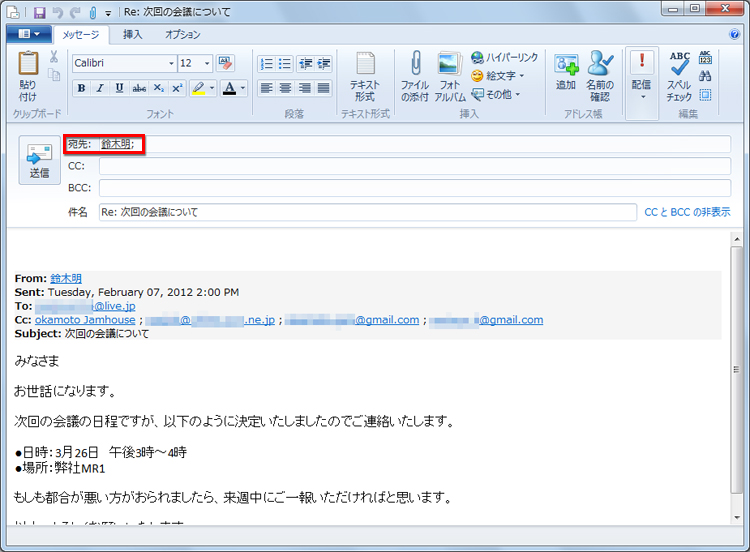Image resolution: width=750 pixels, height=552 pixels.
Task: Click the @live.jp address in To line
Action: pyautogui.click(x=86, y=306)
